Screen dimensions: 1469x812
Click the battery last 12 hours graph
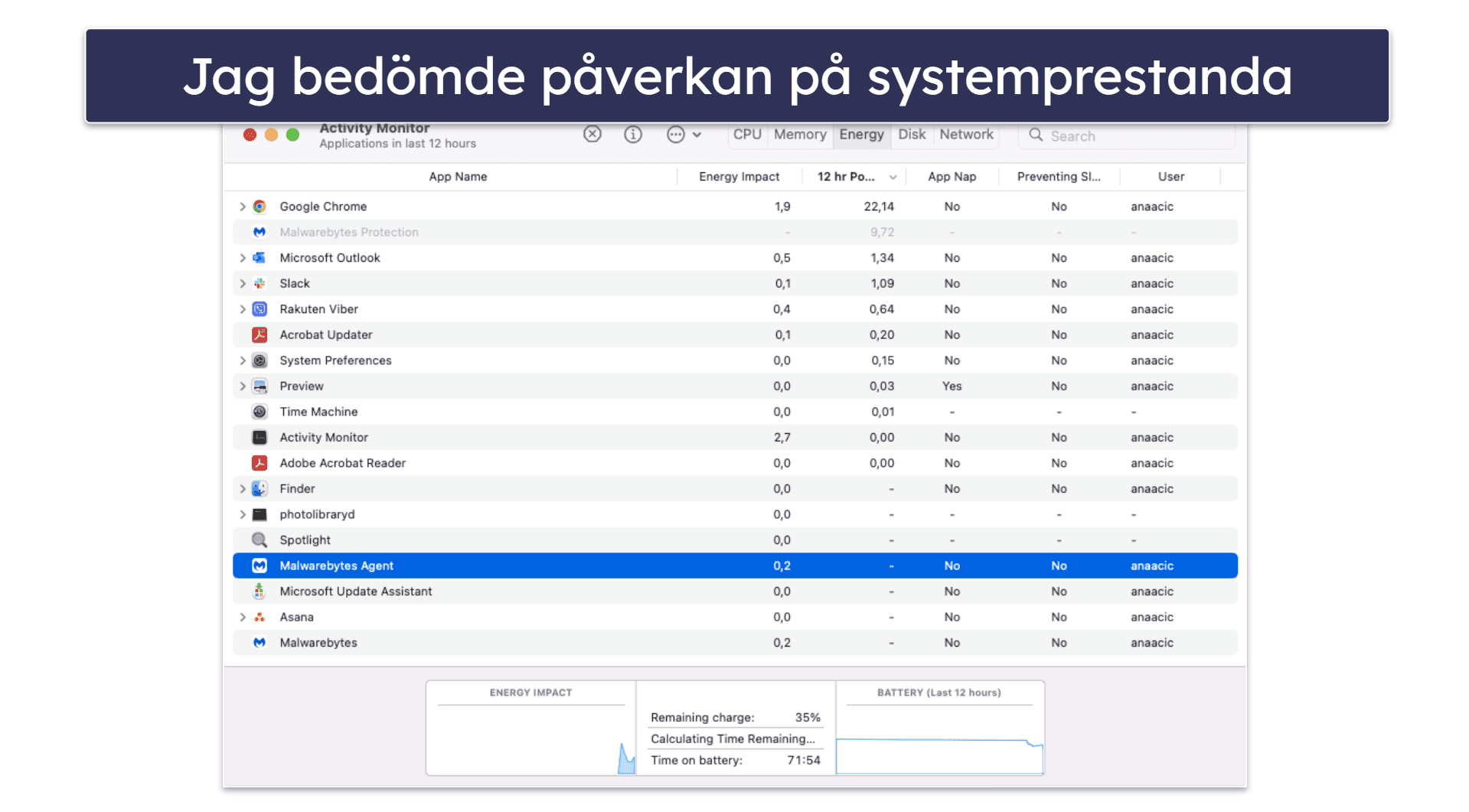coord(939,755)
